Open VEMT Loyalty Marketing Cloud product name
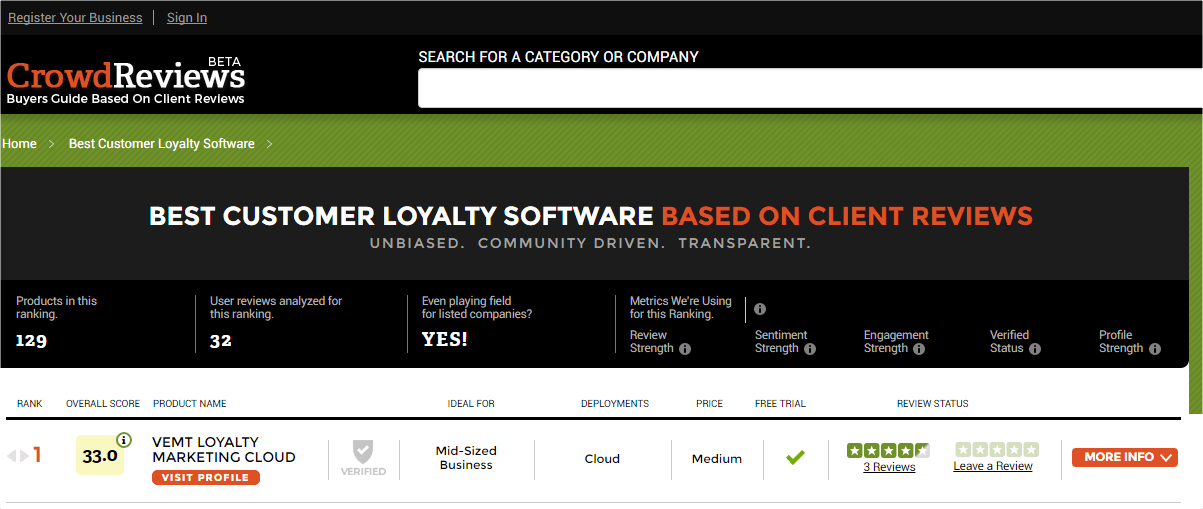 point(224,449)
